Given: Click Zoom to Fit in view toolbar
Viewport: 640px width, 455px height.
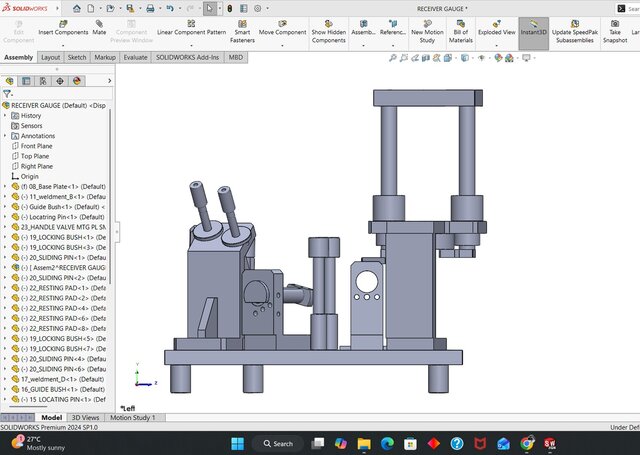Looking at the screenshot, I should [x=393, y=58].
